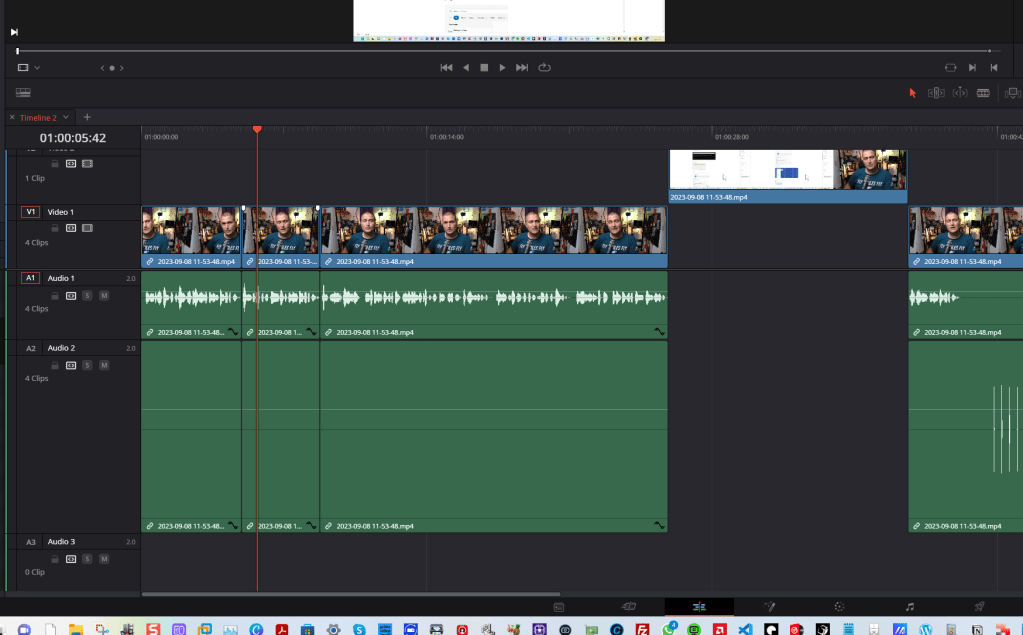Select the Blade edit tool

click(x=983, y=93)
